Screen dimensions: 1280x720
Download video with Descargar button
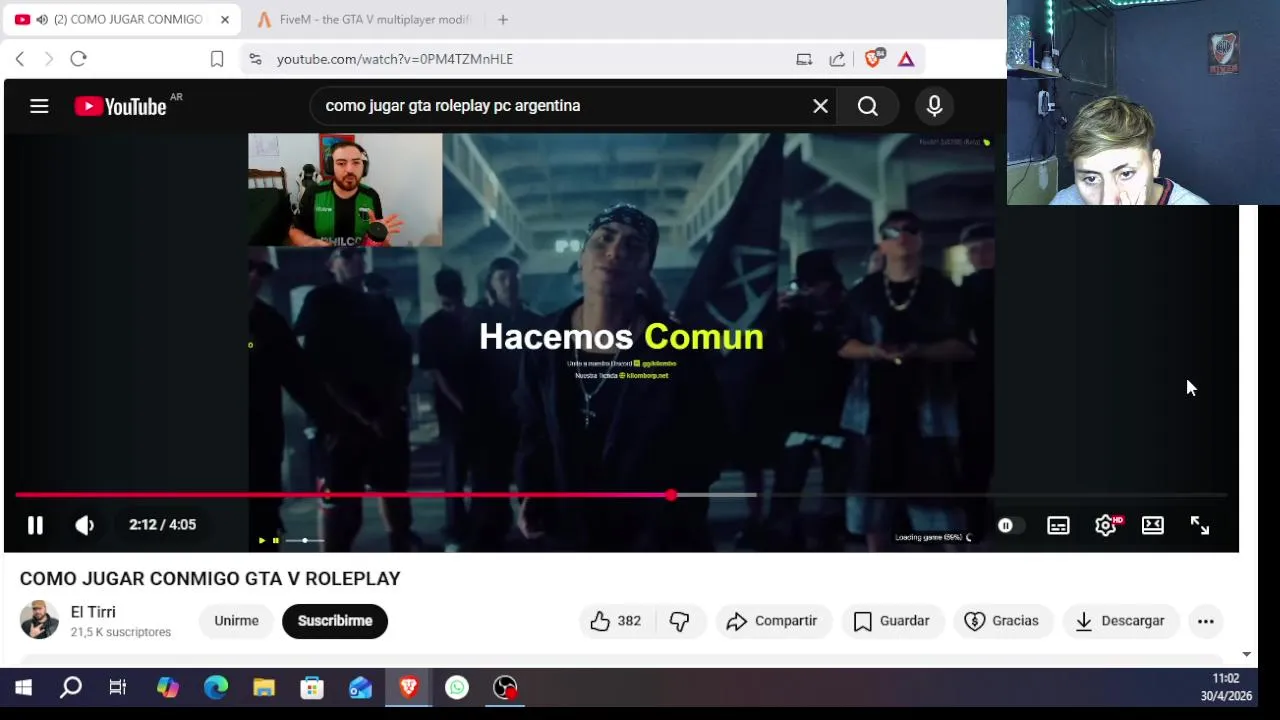point(1120,621)
